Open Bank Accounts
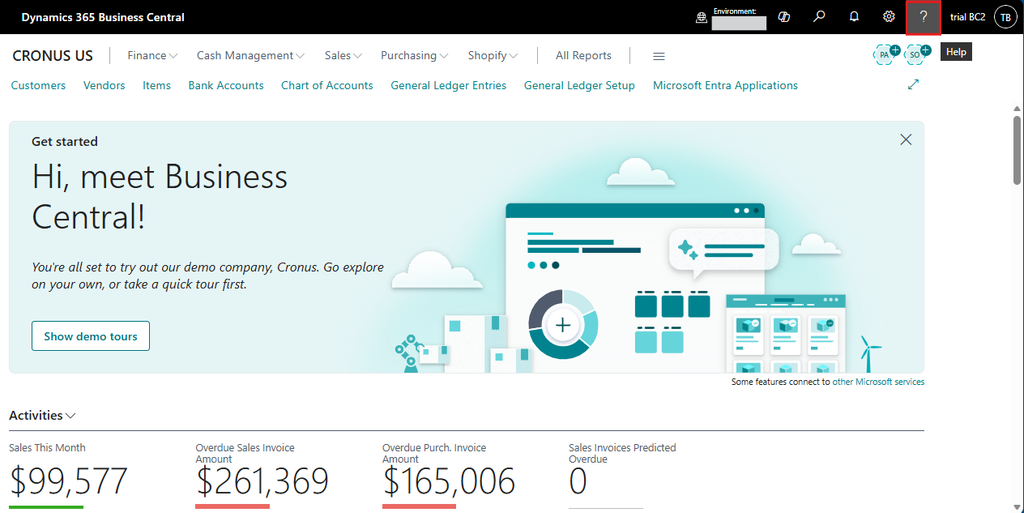 pos(226,86)
